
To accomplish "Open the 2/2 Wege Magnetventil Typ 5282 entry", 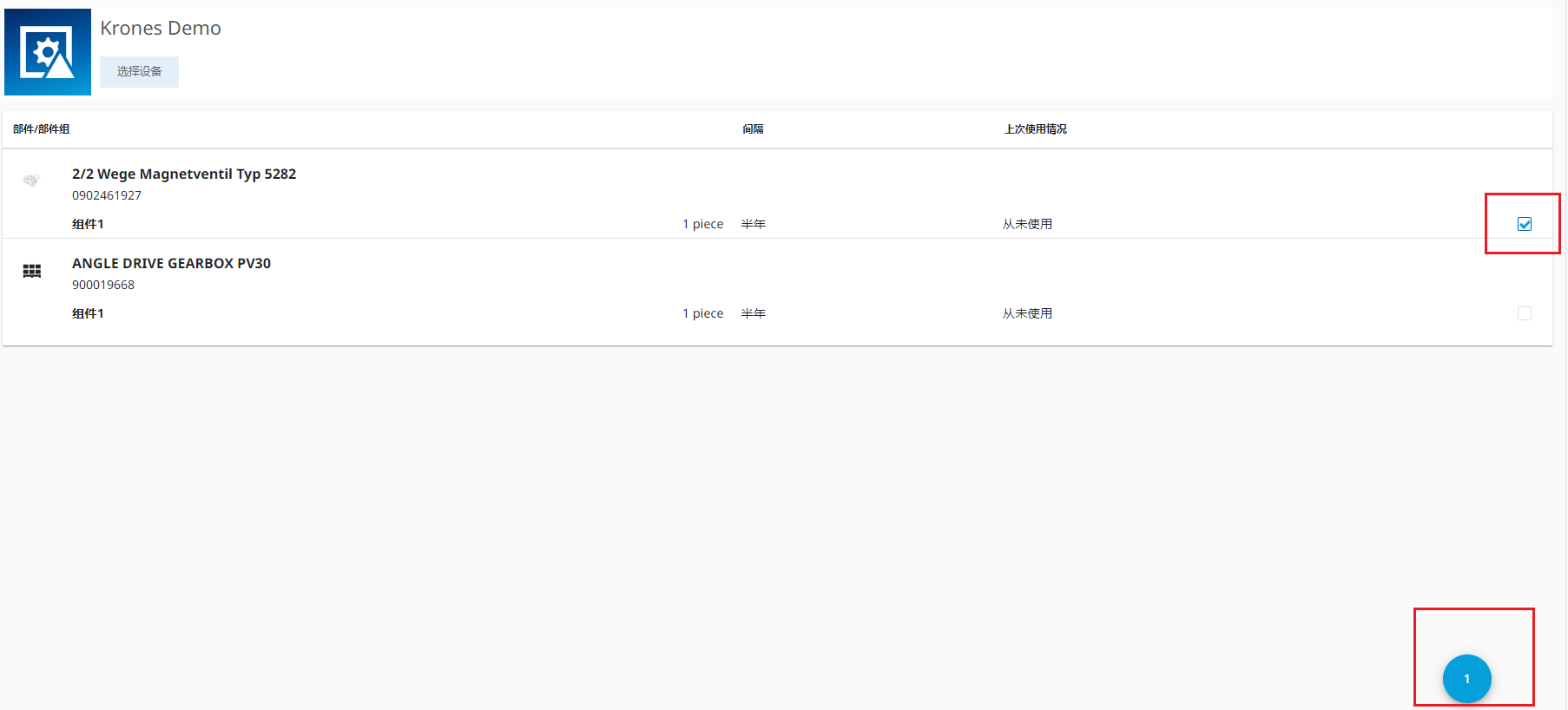I will (x=184, y=174).
